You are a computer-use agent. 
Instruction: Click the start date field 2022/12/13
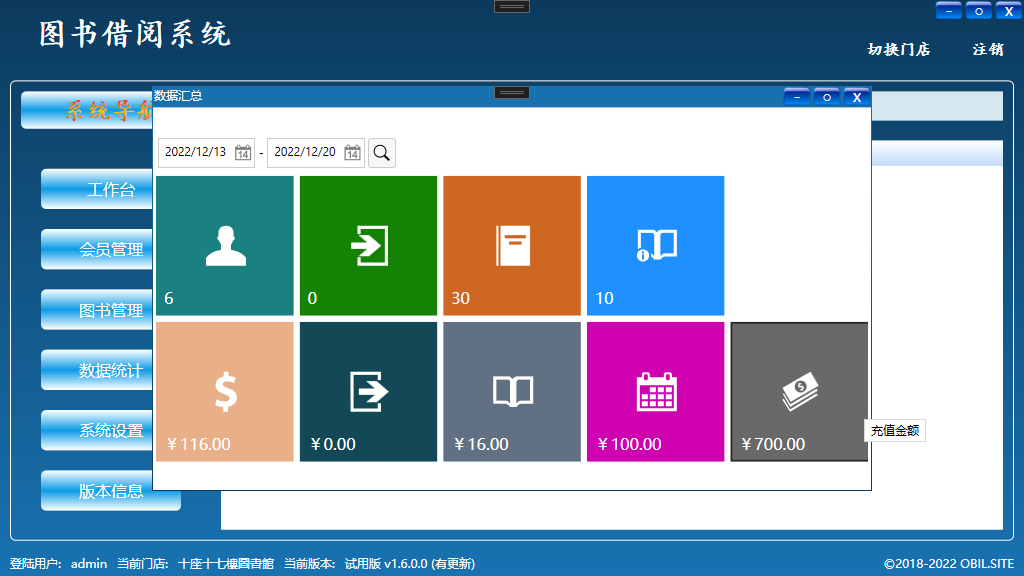click(x=195, y=153)
